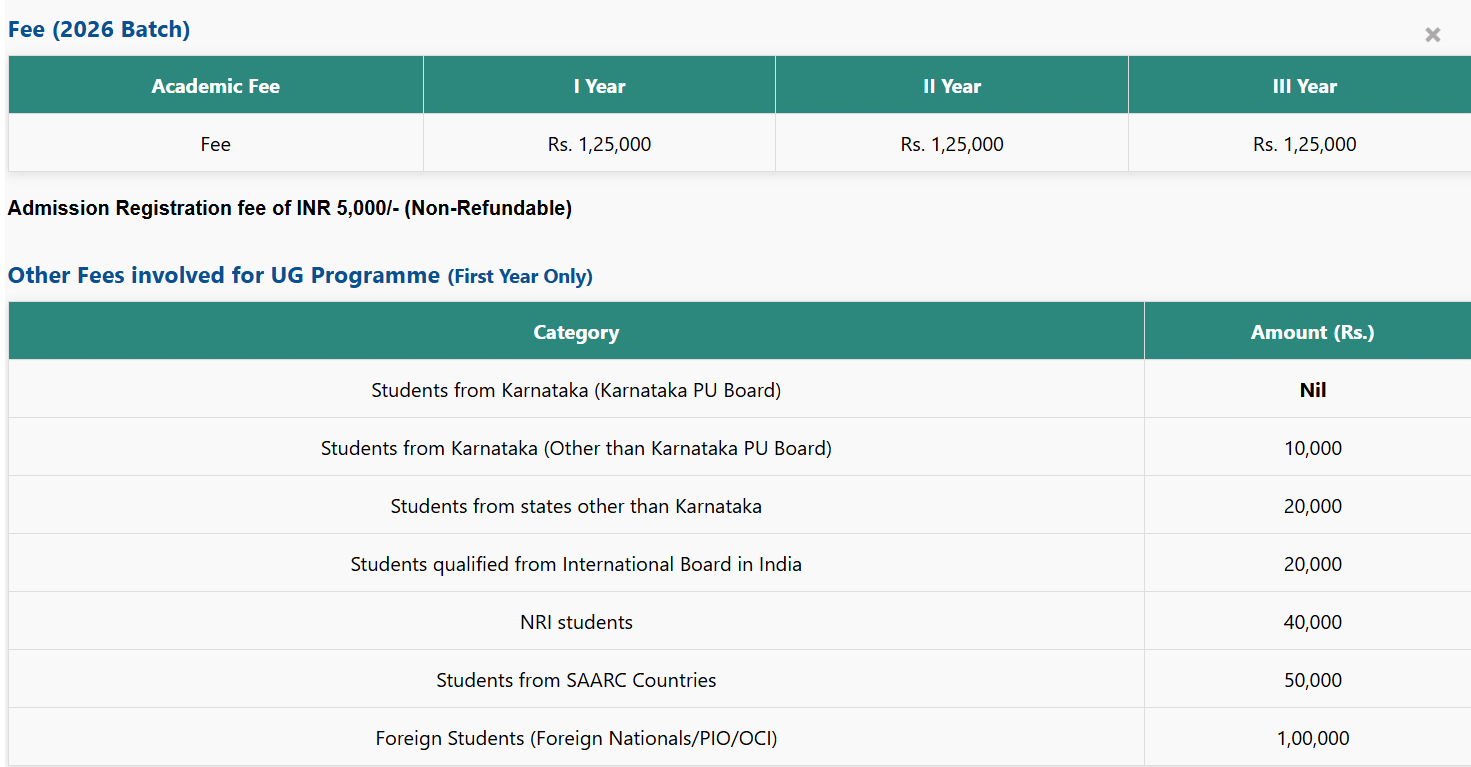Click the Fee (2026 Batch) heading
This screenshot has width=1471, height=767.
[99, 29]
